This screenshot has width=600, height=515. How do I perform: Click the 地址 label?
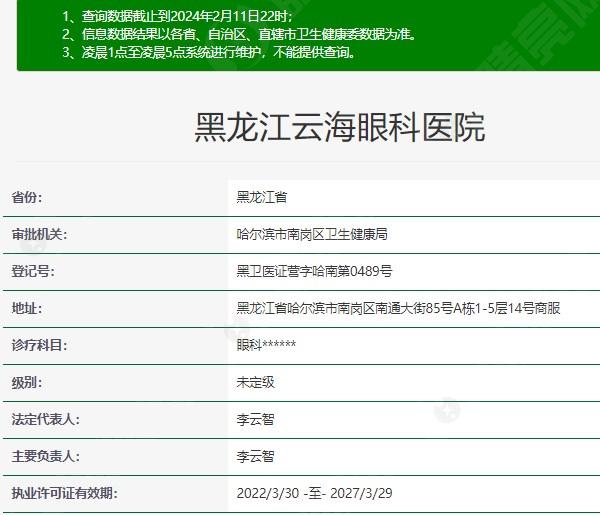click(27, 308)
